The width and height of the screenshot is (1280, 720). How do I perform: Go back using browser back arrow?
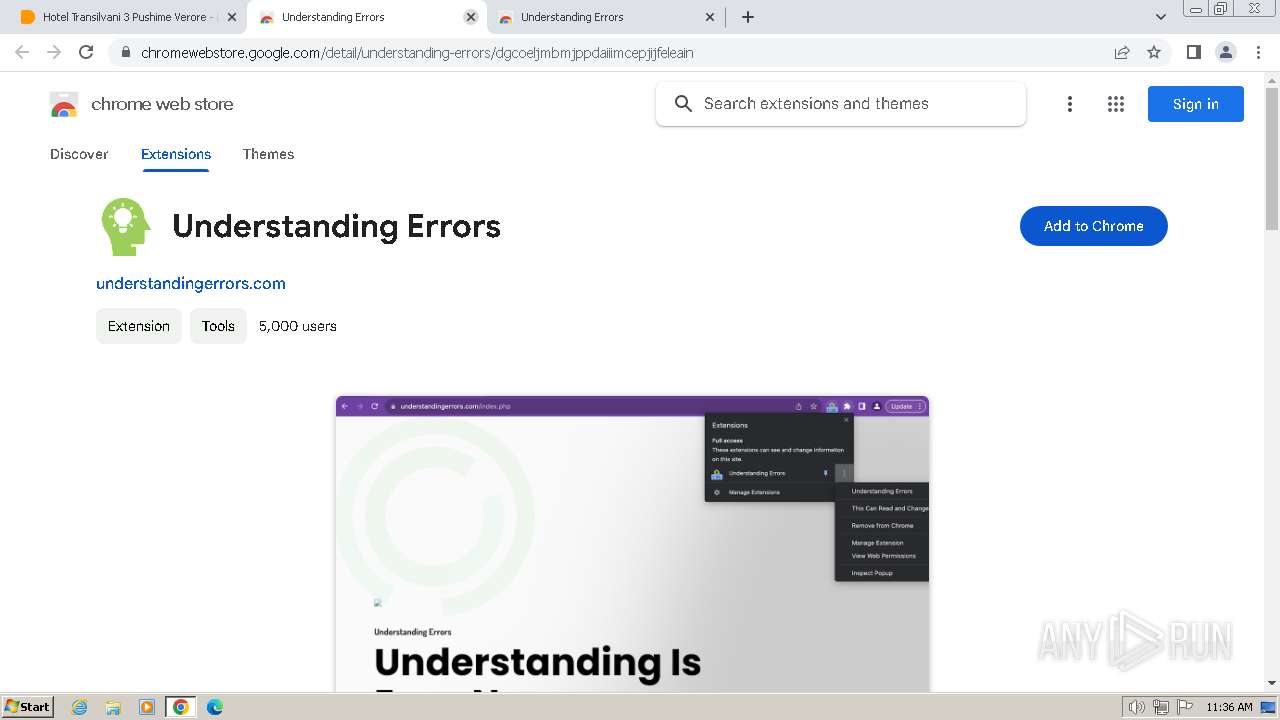[22, 52]
